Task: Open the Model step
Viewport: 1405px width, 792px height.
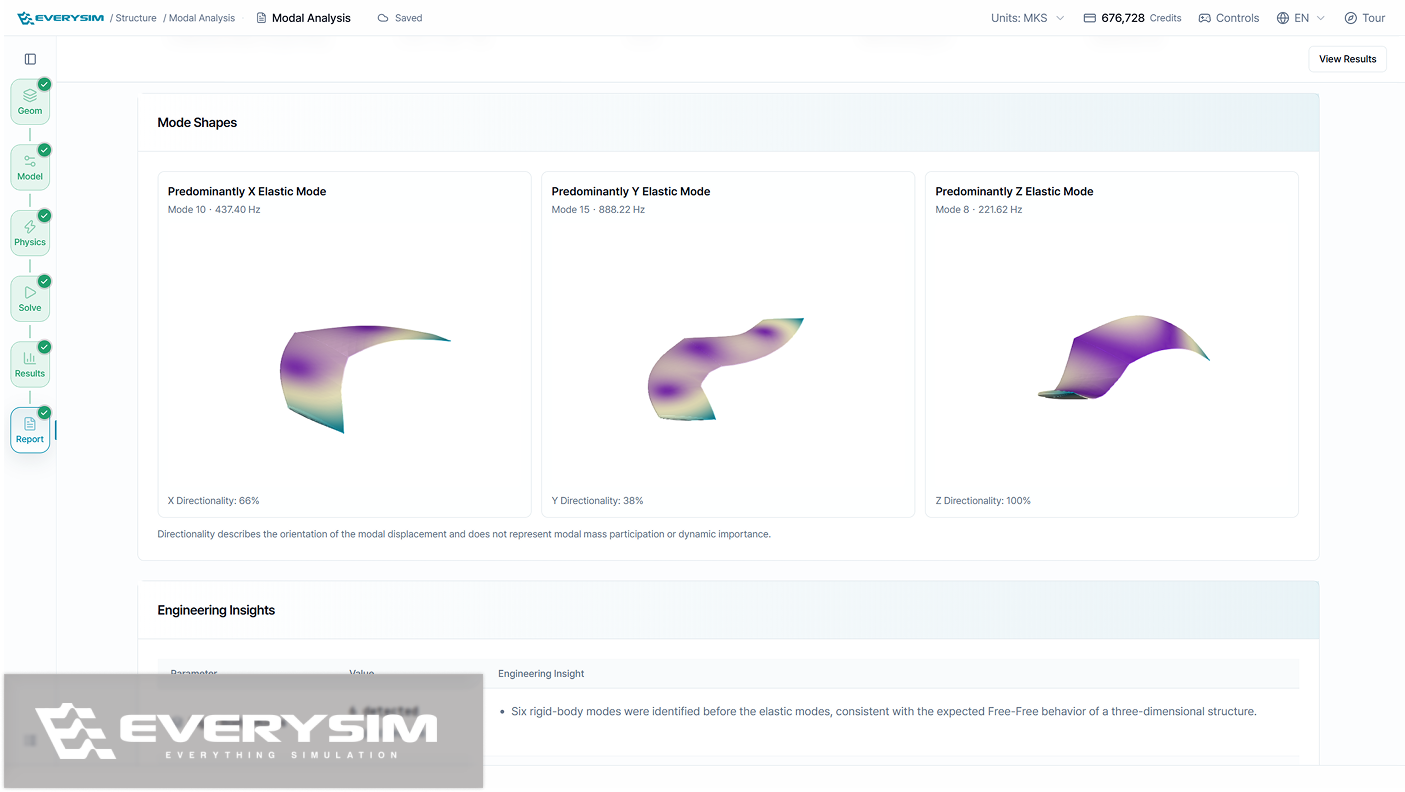Action: (x=30, y=168)
